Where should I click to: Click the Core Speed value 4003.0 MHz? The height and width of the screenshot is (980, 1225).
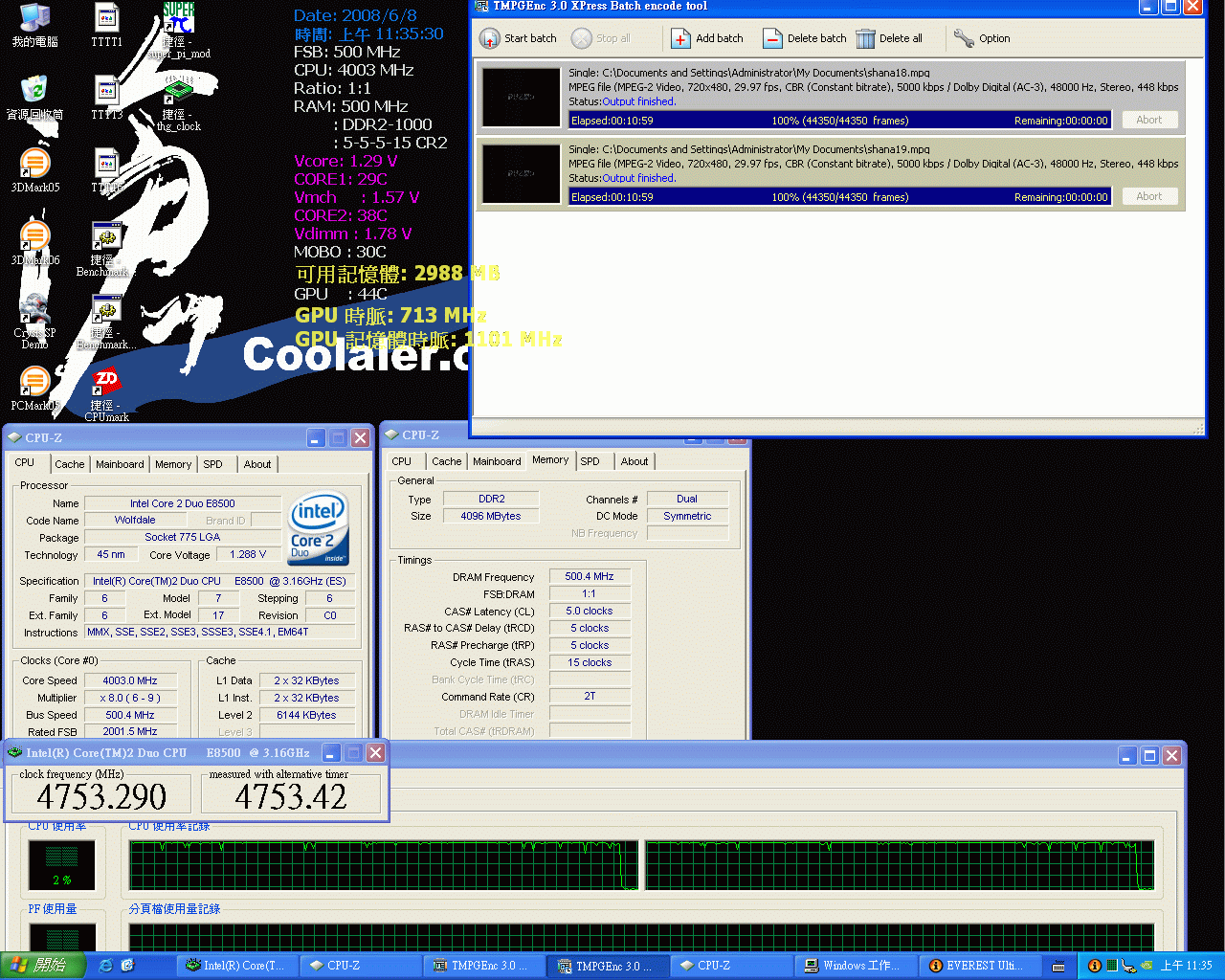130,680
